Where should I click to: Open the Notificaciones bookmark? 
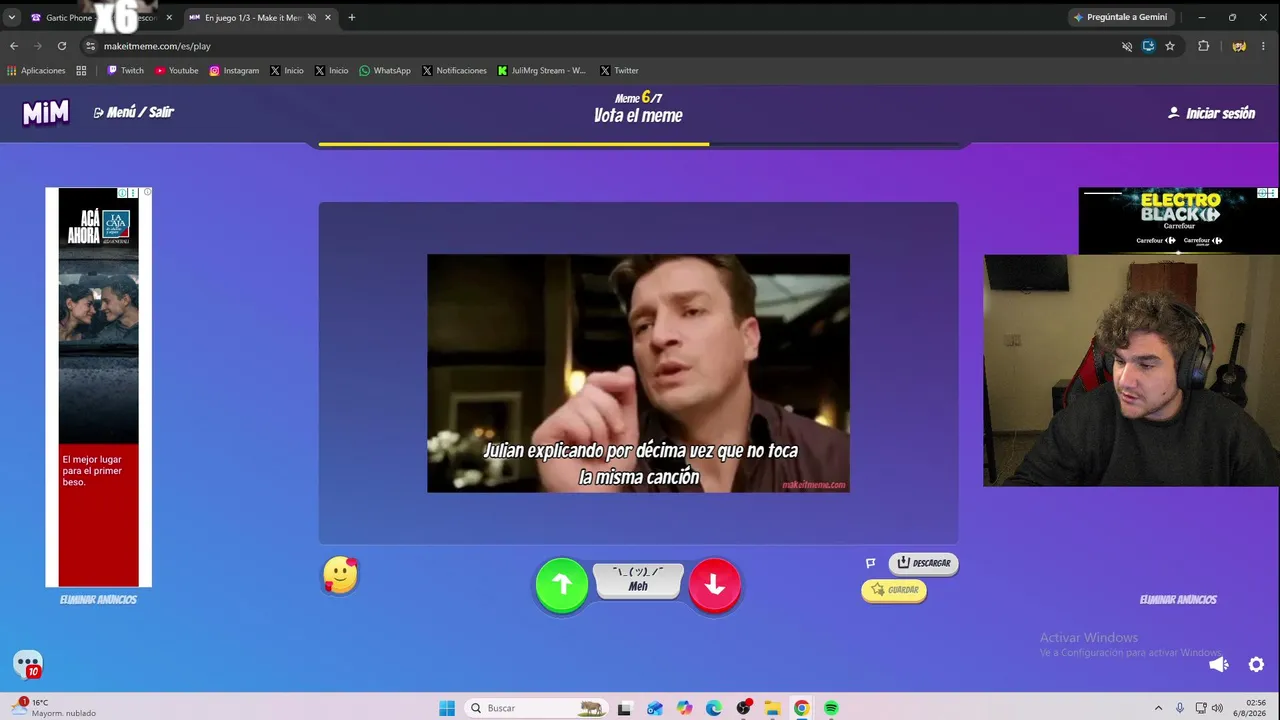pos(454,71)
